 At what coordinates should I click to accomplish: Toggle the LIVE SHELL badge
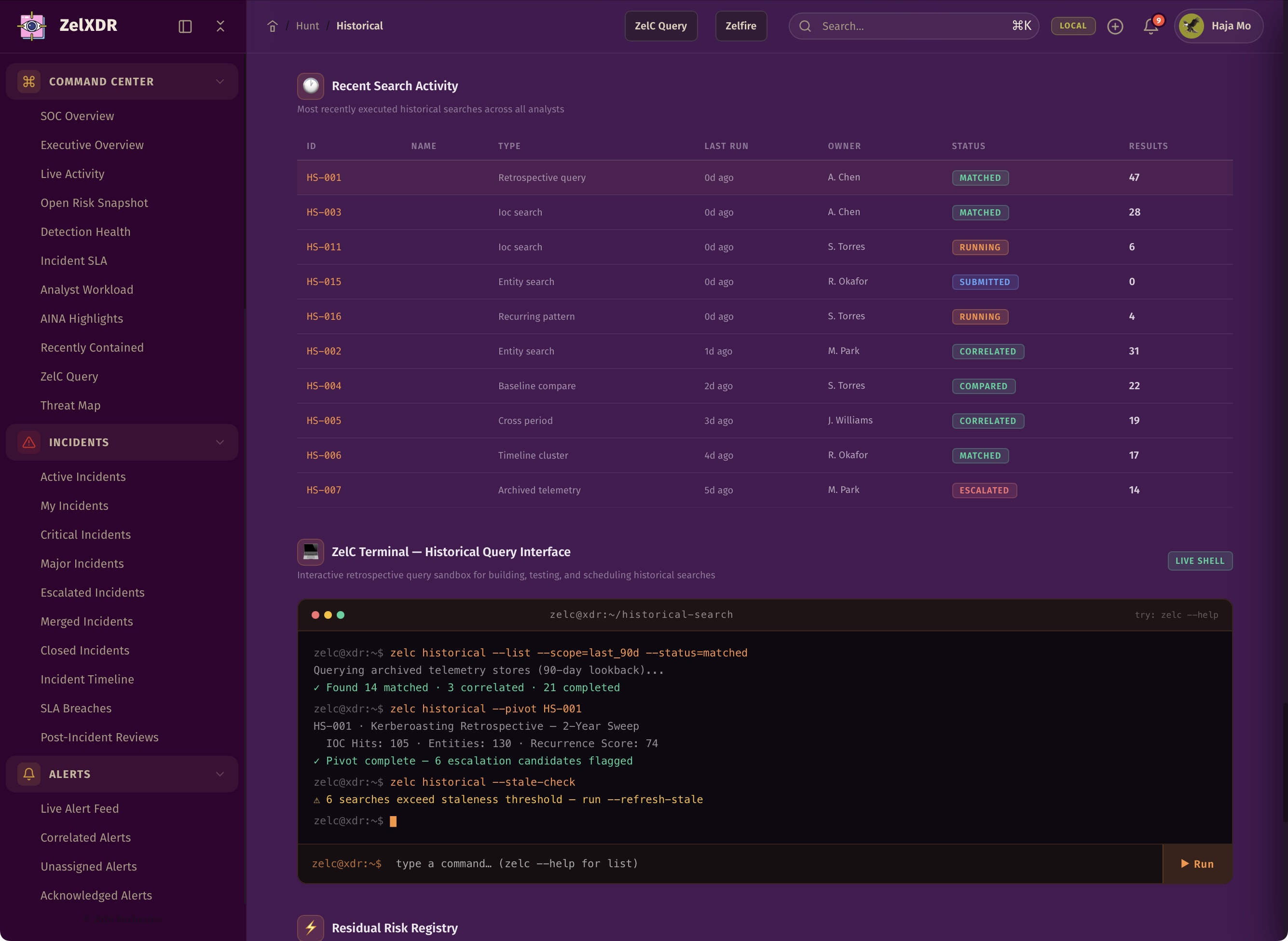1200,561
